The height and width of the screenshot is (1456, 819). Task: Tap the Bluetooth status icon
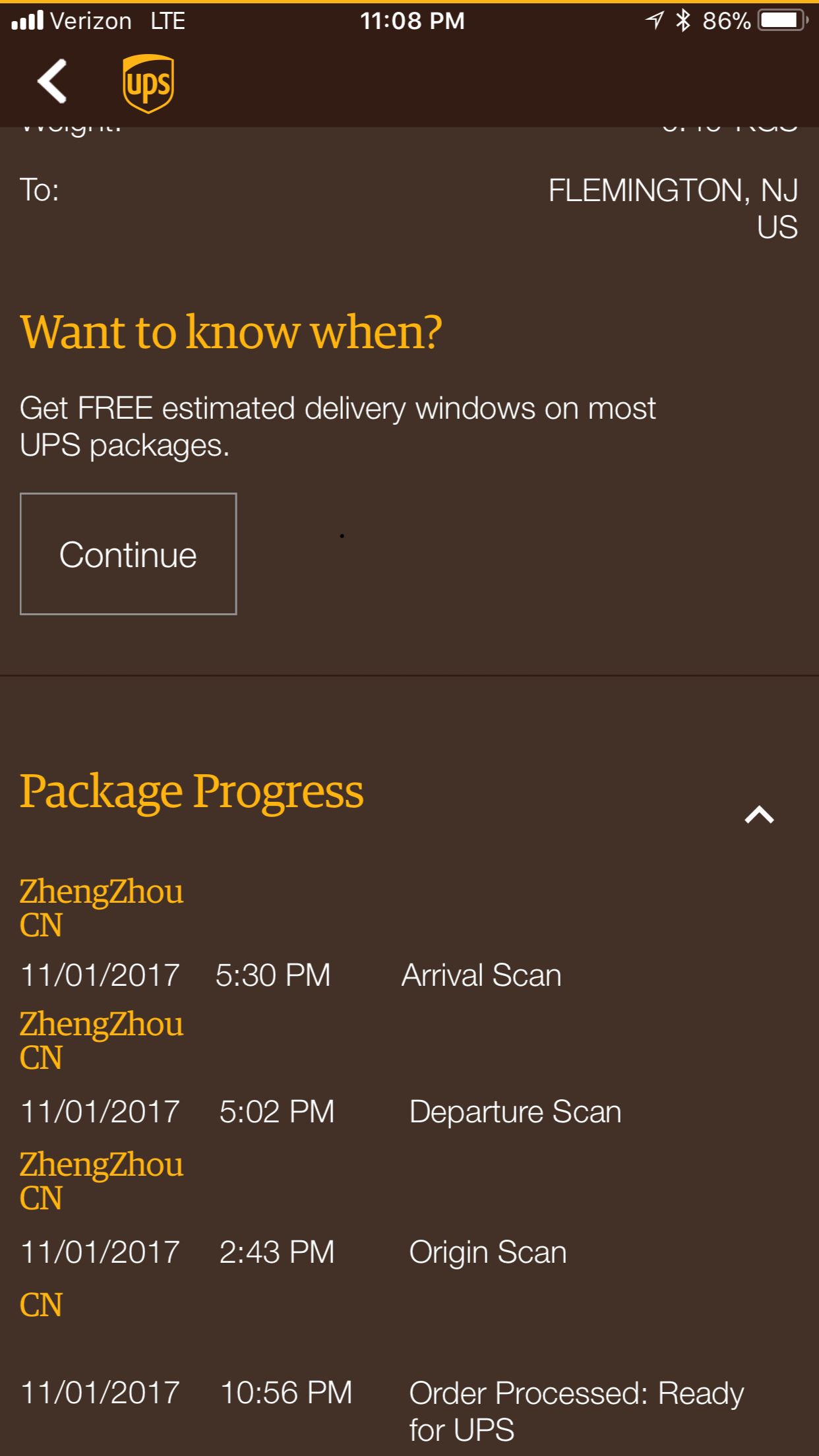[682, 20]
